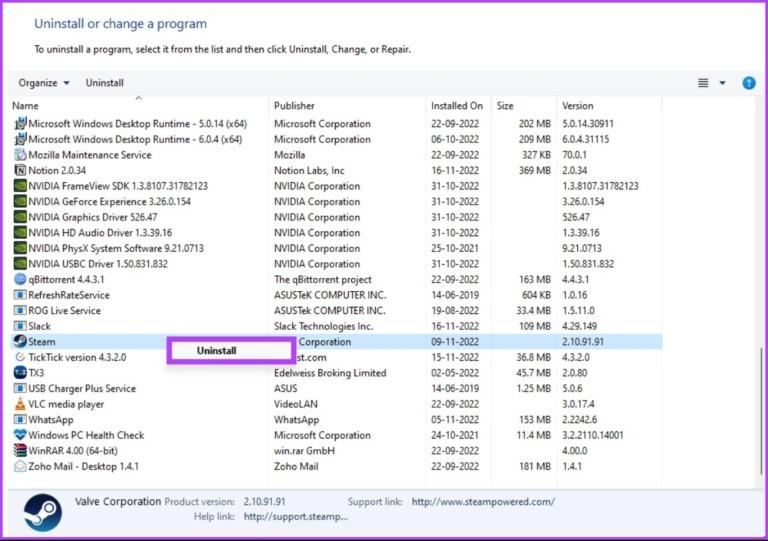This screenshot has height=541, width=768.
Task: Select Zoho Mail - Desktop 1.4.1
Action: pyautogui.click(x=83, y=466)
